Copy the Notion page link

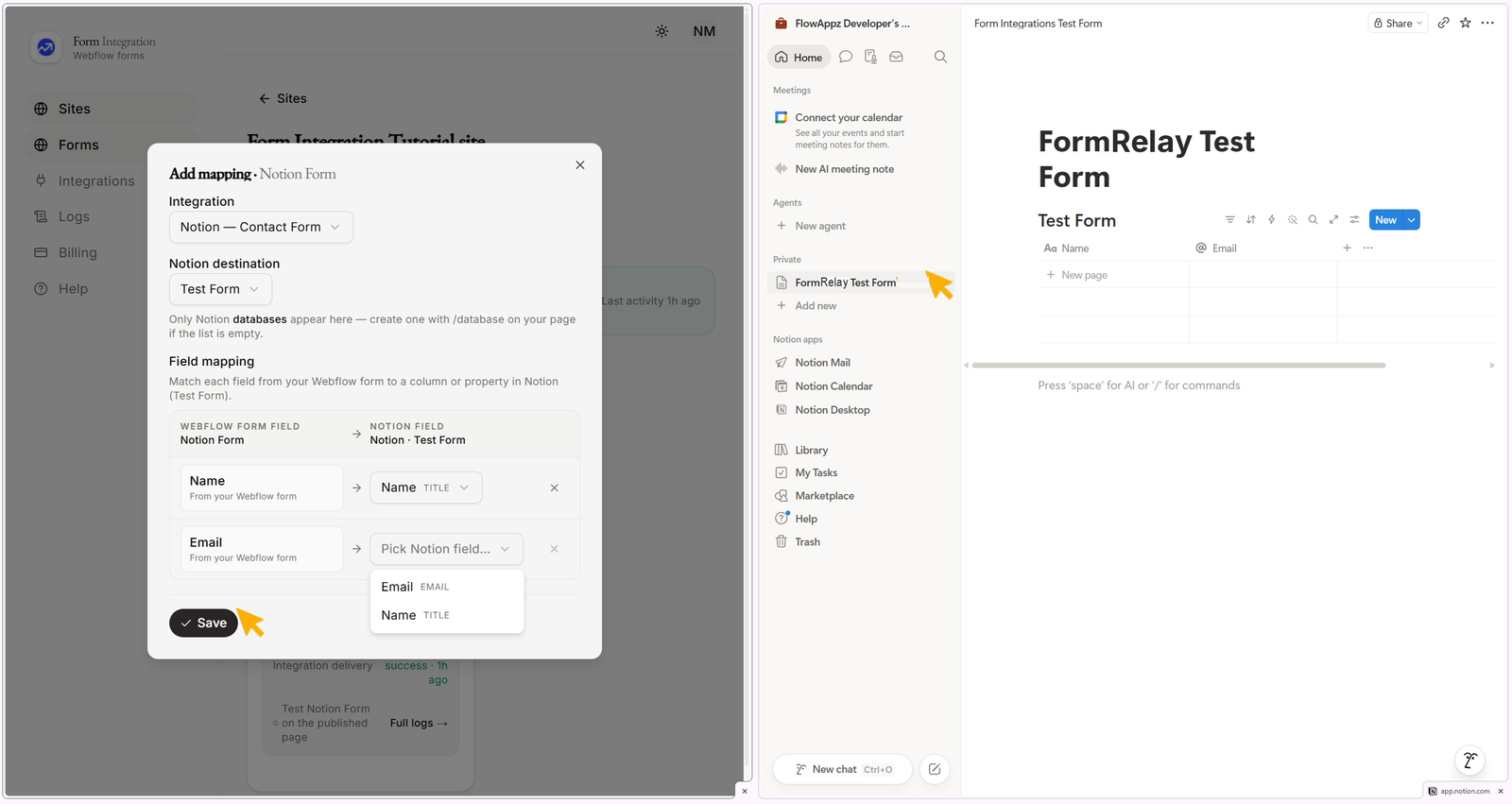[x=1444, y=23]
